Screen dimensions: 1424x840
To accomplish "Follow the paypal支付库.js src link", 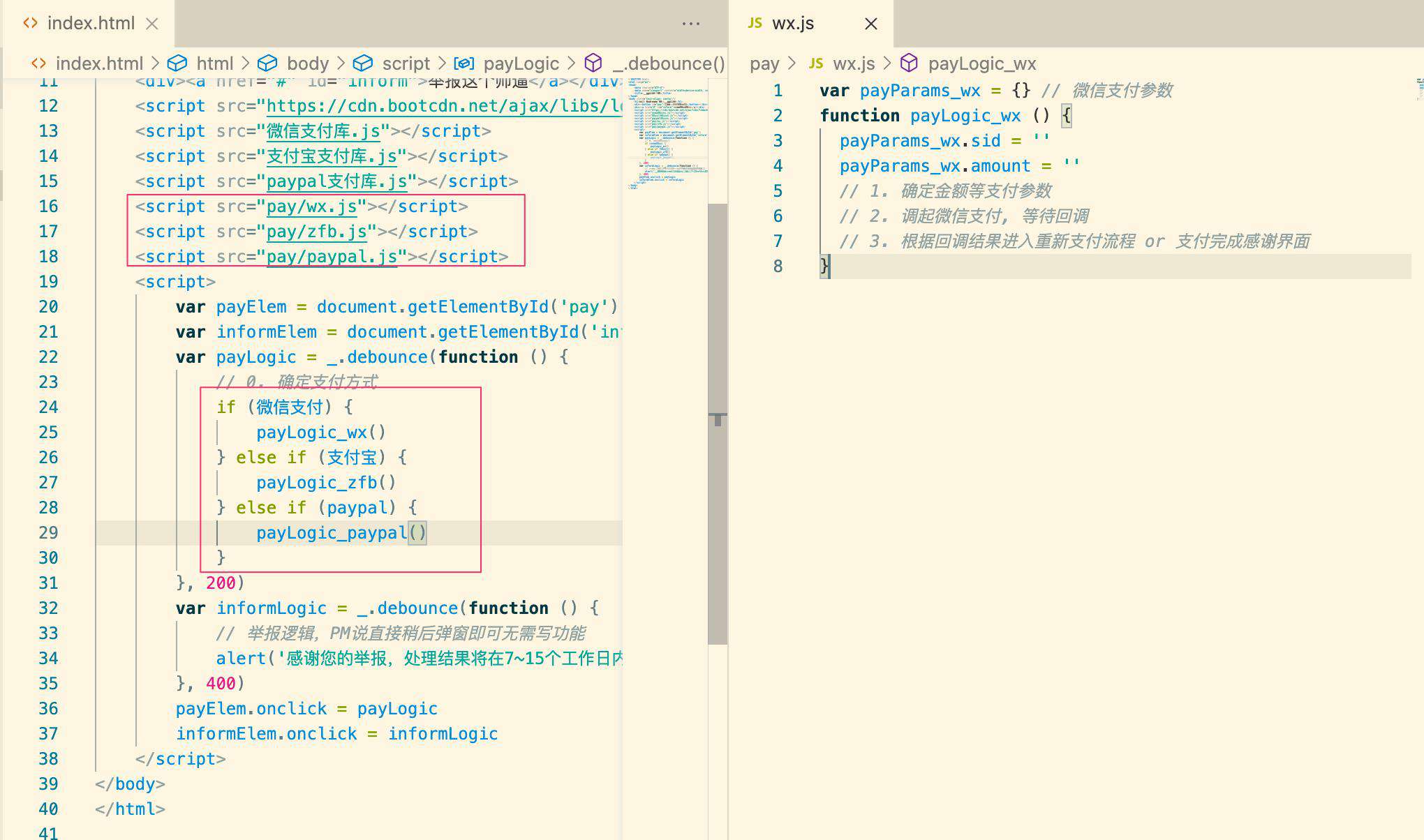I will (x=337, y=181).
